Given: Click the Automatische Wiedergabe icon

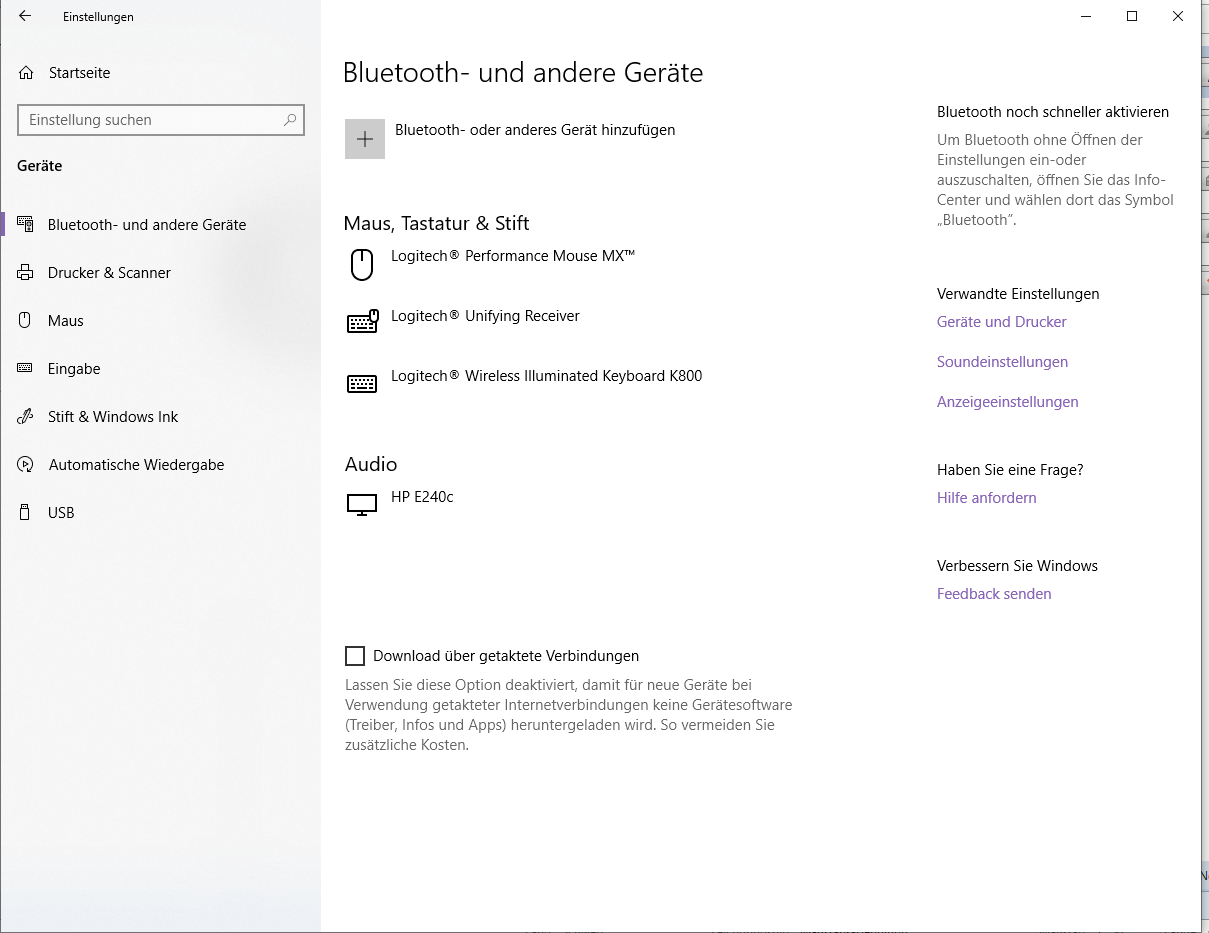Looking at the screenshot, I should (26, 465).
